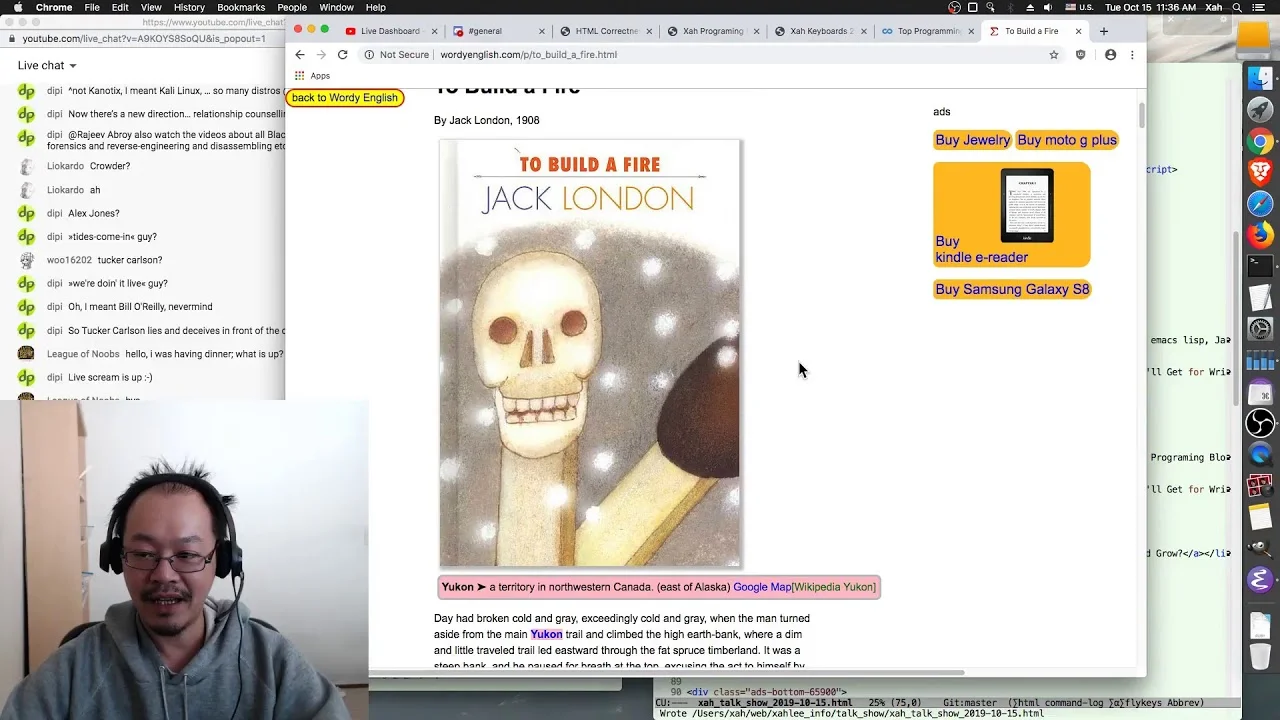Click the highlighted Yukon word in story
The height and width of the screenshot is (720, 1280).
(x=546, y=635)
